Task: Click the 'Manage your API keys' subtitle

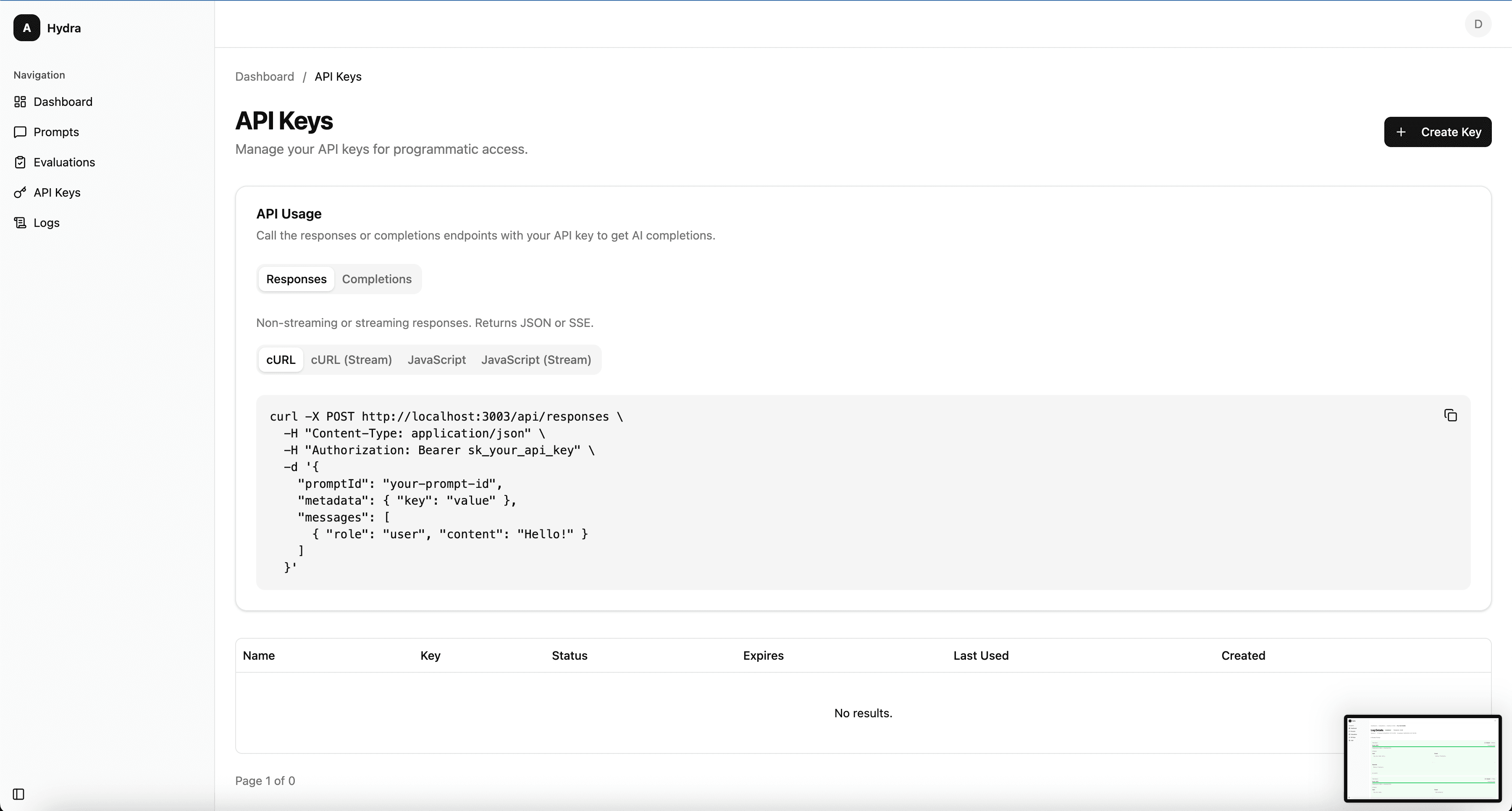Action: tap(381, 149)
